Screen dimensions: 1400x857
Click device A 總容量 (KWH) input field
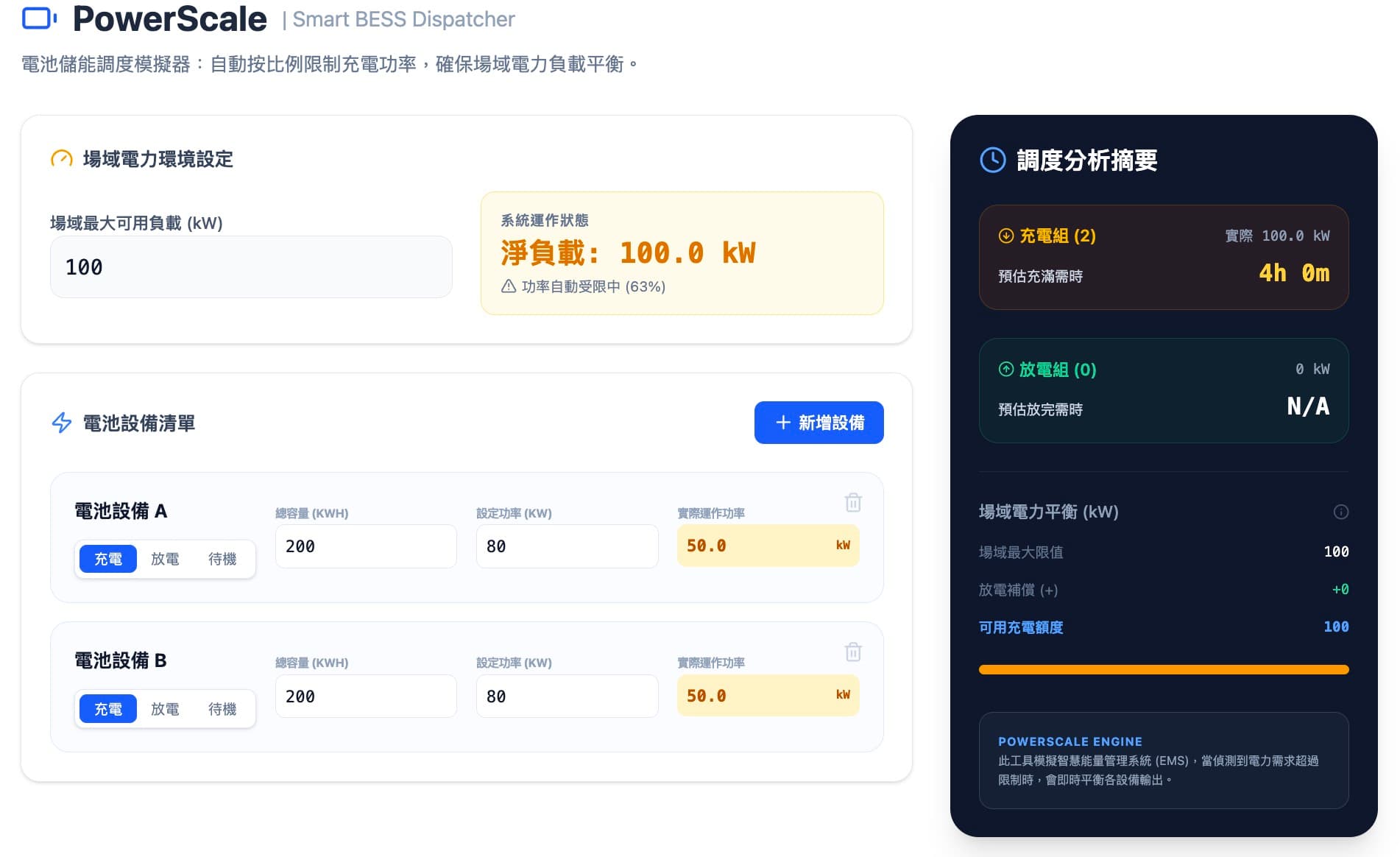click(366, 546)
